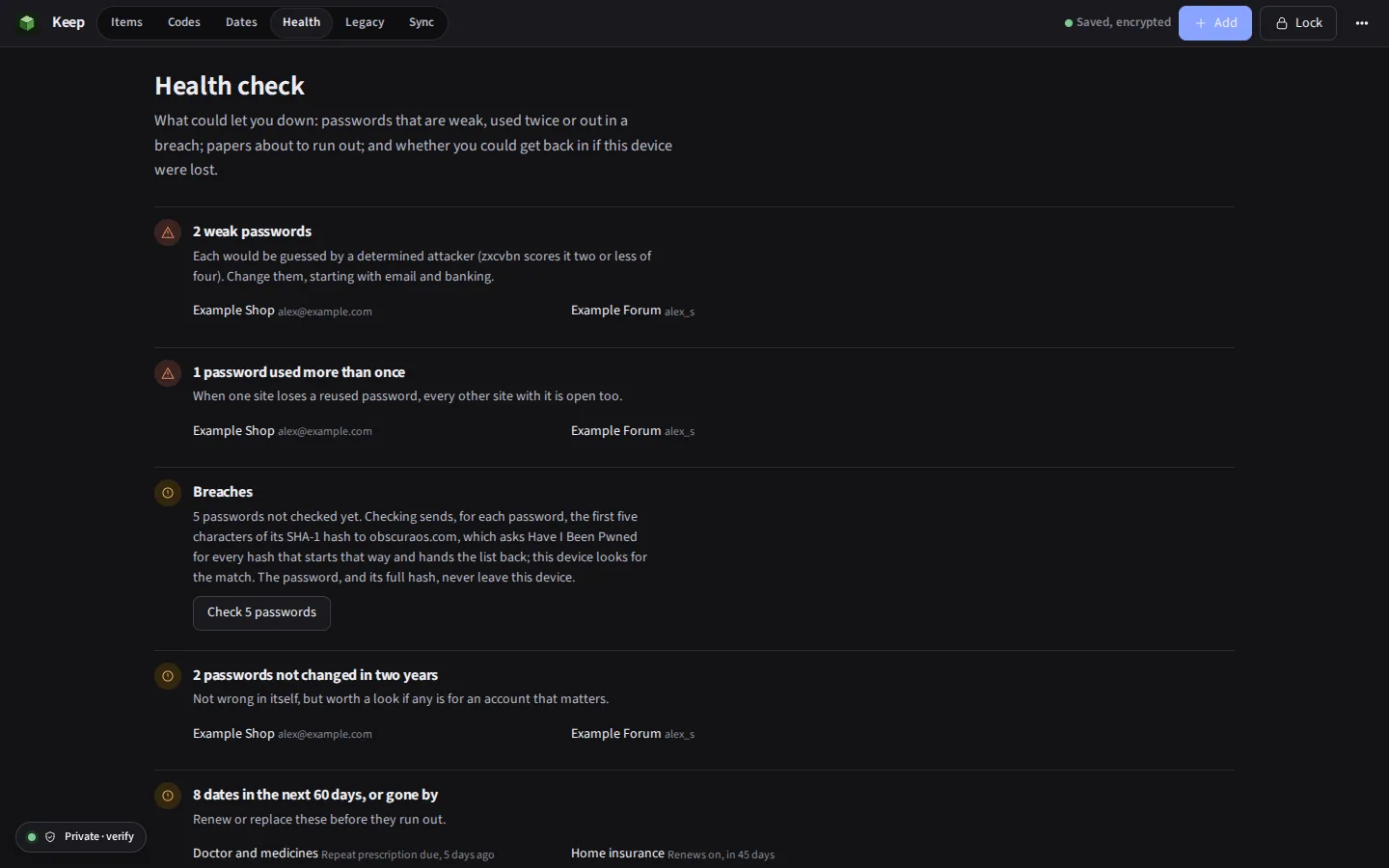Screen dimensions: 1389x868
Task: Click the Add button
Action: tap(1215, 23)
